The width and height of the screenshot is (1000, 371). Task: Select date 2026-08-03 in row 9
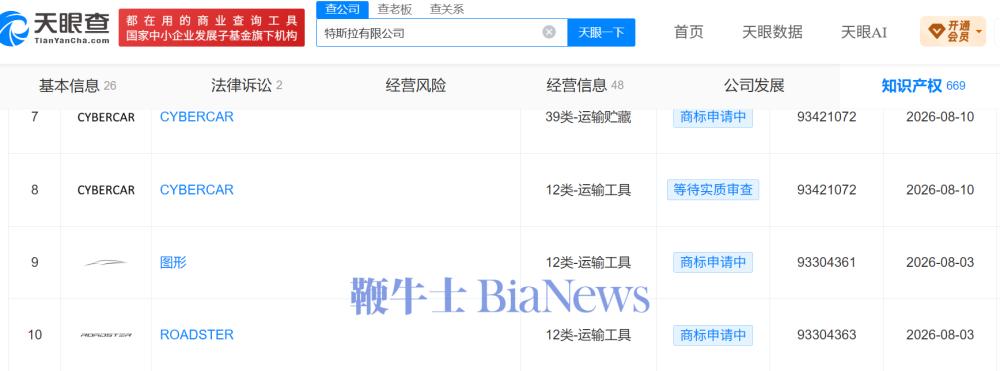tap(940, 262)
